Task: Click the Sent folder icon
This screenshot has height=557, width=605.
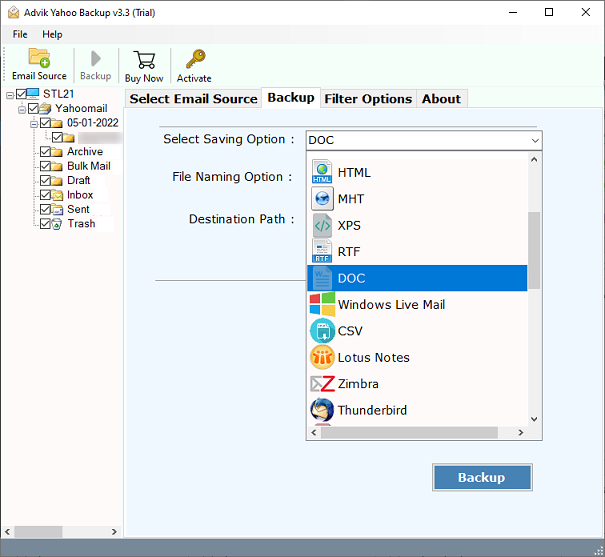Action: pyautogui.click(x=57, y=209)
